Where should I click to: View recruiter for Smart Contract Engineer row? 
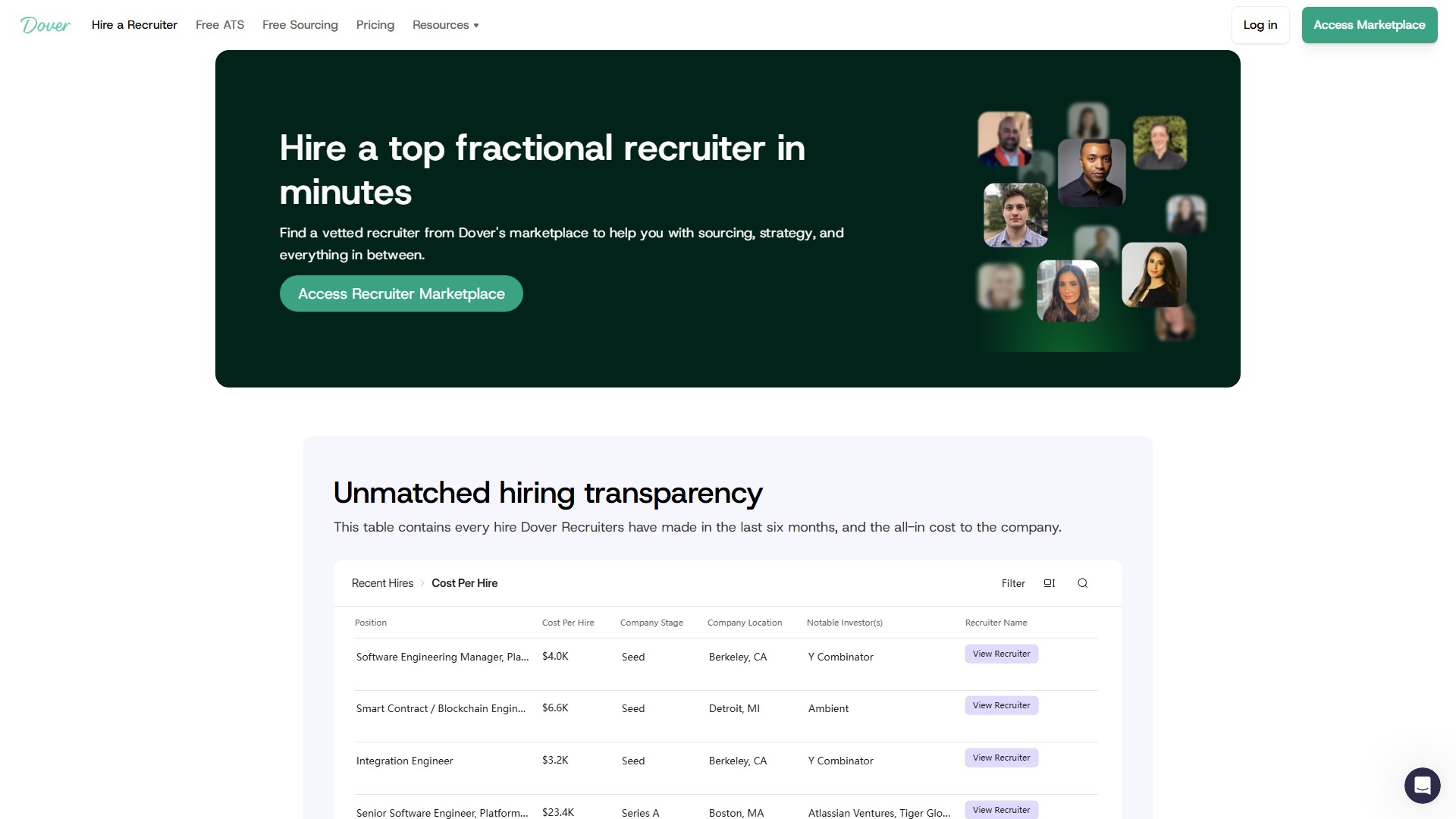coord(1001,705)
